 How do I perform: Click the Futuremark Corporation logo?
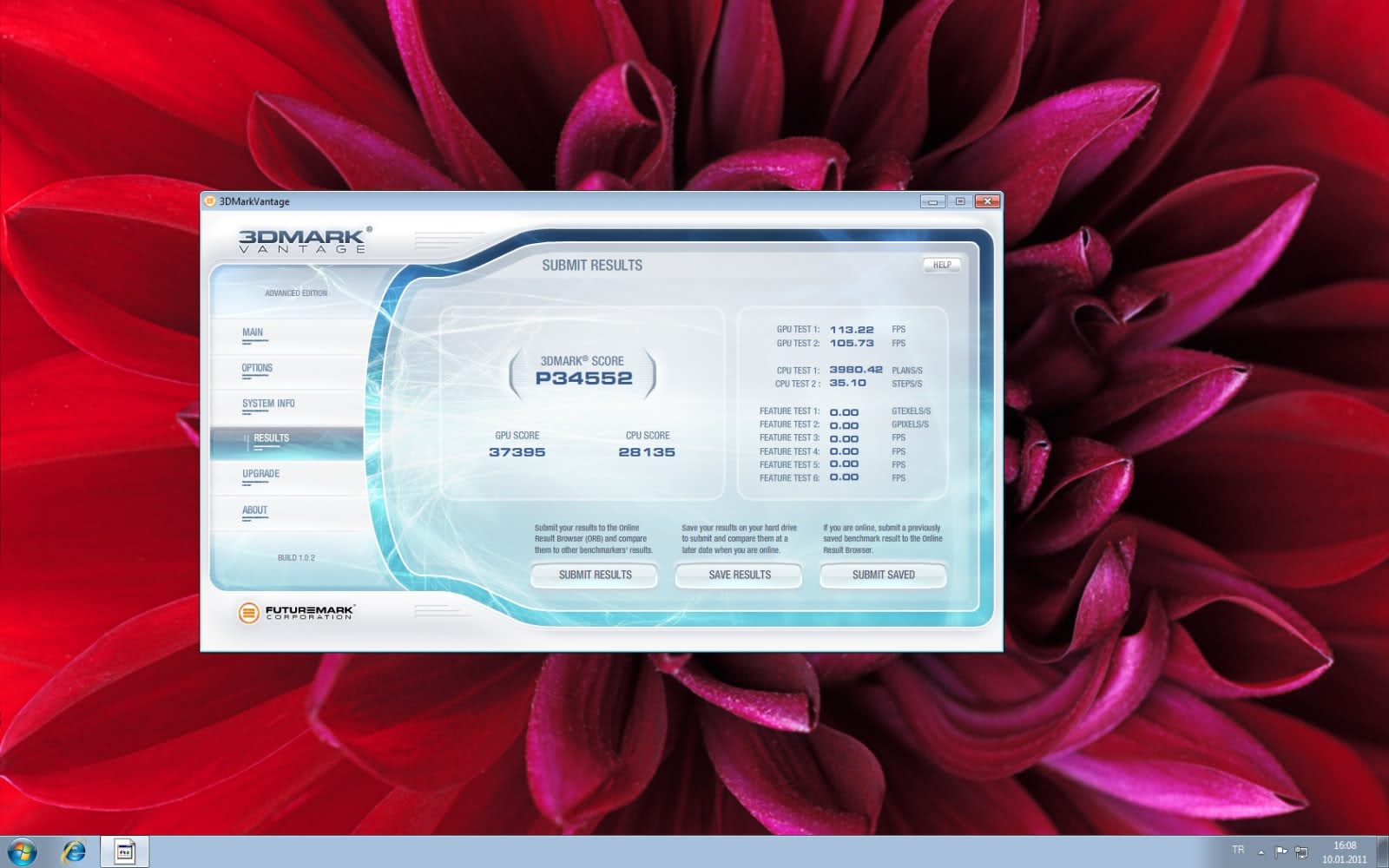tap(296, 613)
